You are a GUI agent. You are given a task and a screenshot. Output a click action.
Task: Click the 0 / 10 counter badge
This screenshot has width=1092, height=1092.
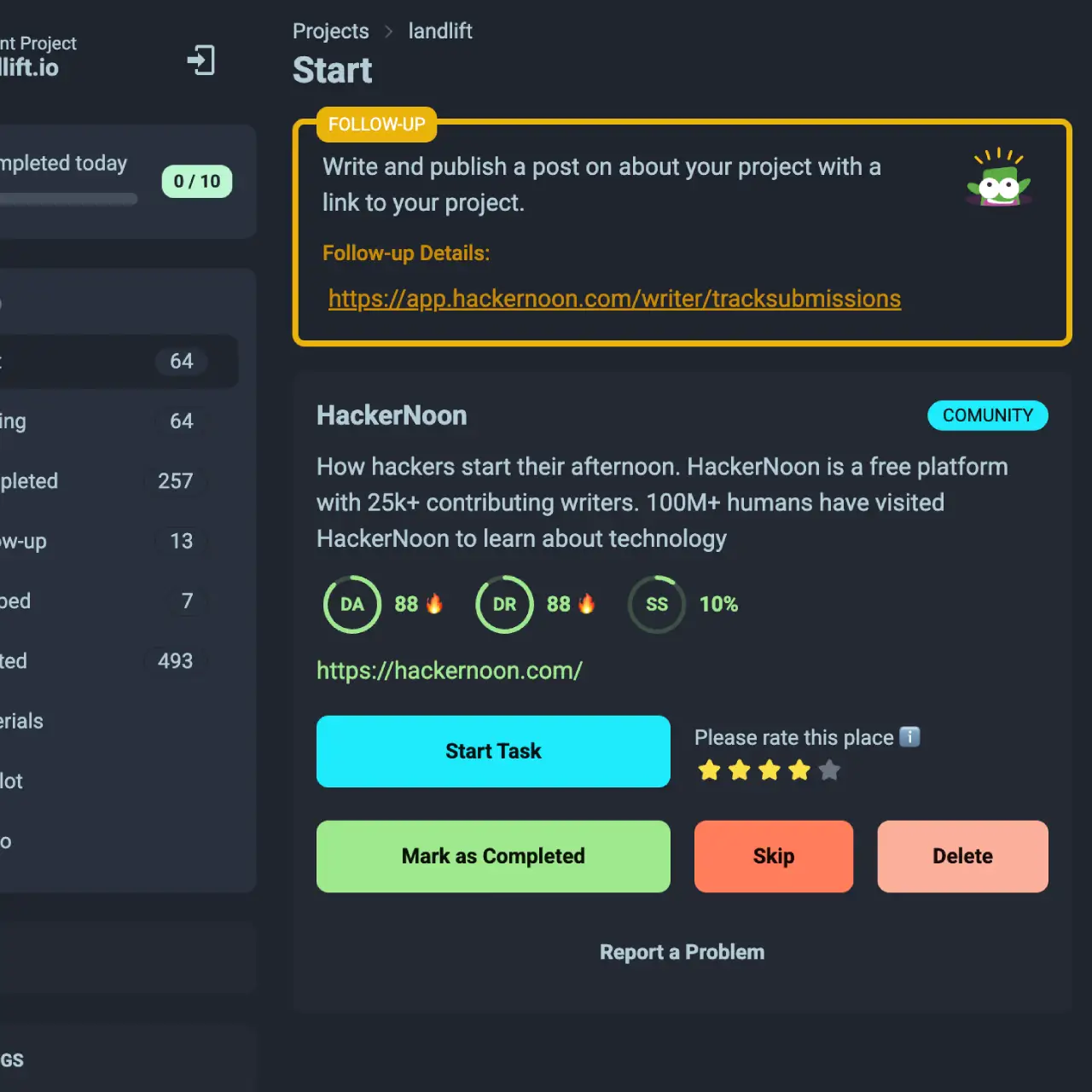click(196, 181)
